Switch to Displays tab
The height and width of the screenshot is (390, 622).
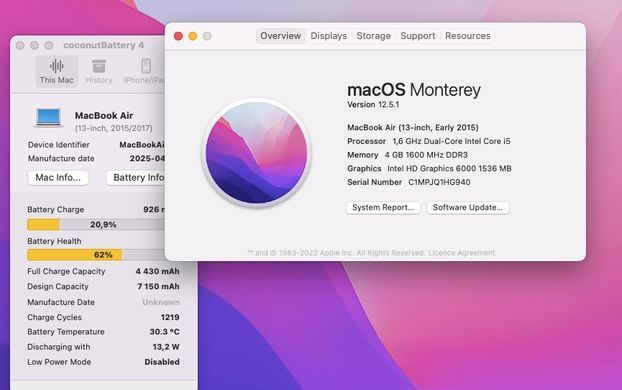click(328, 36)
